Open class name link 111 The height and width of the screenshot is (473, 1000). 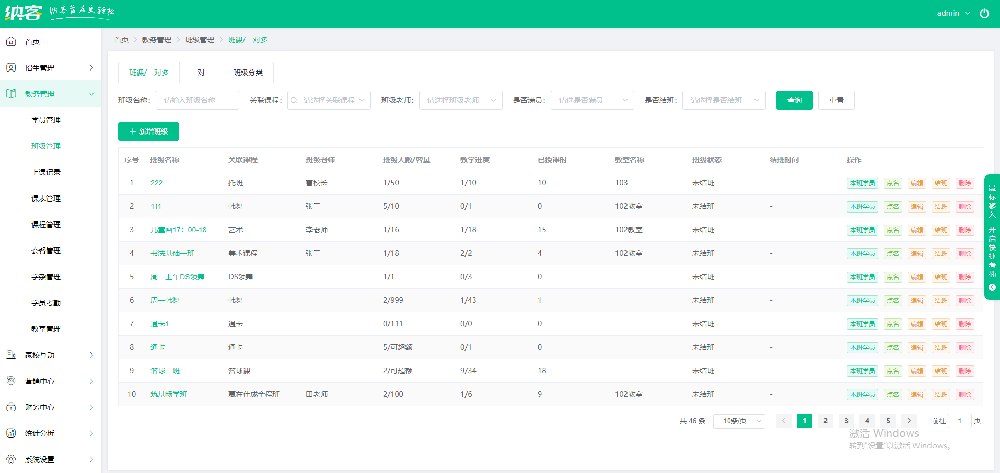tap(156, 207)
